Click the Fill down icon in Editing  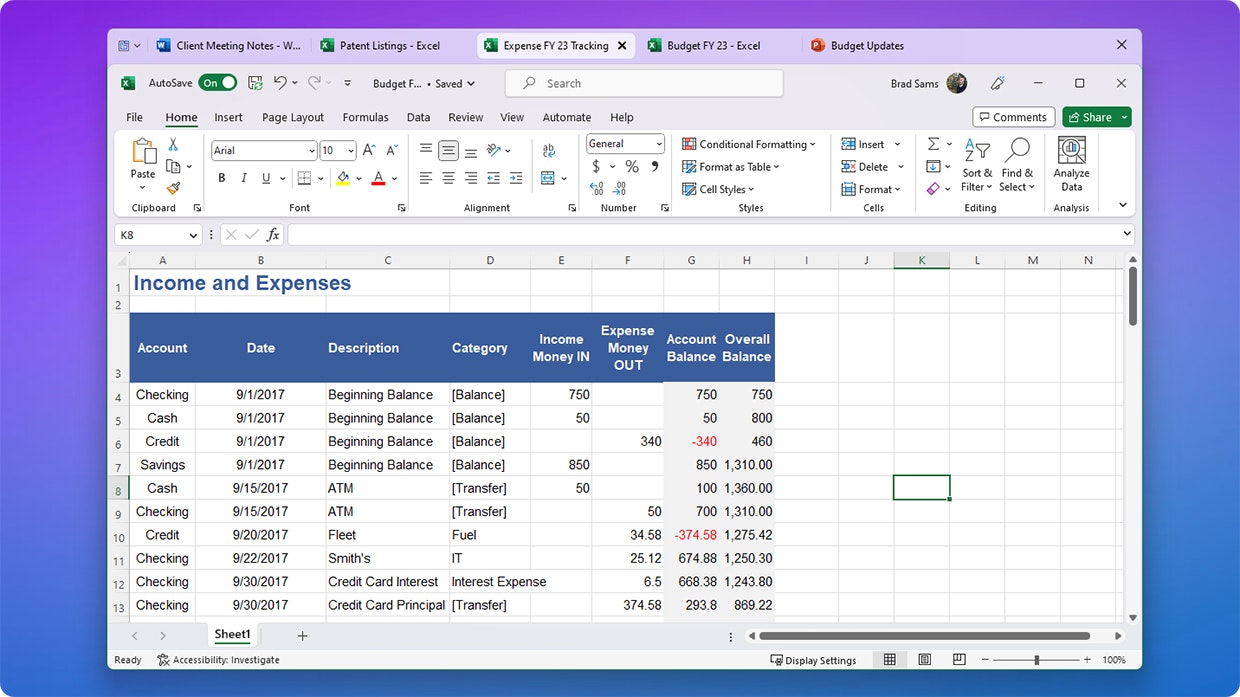tap(933, 166)
